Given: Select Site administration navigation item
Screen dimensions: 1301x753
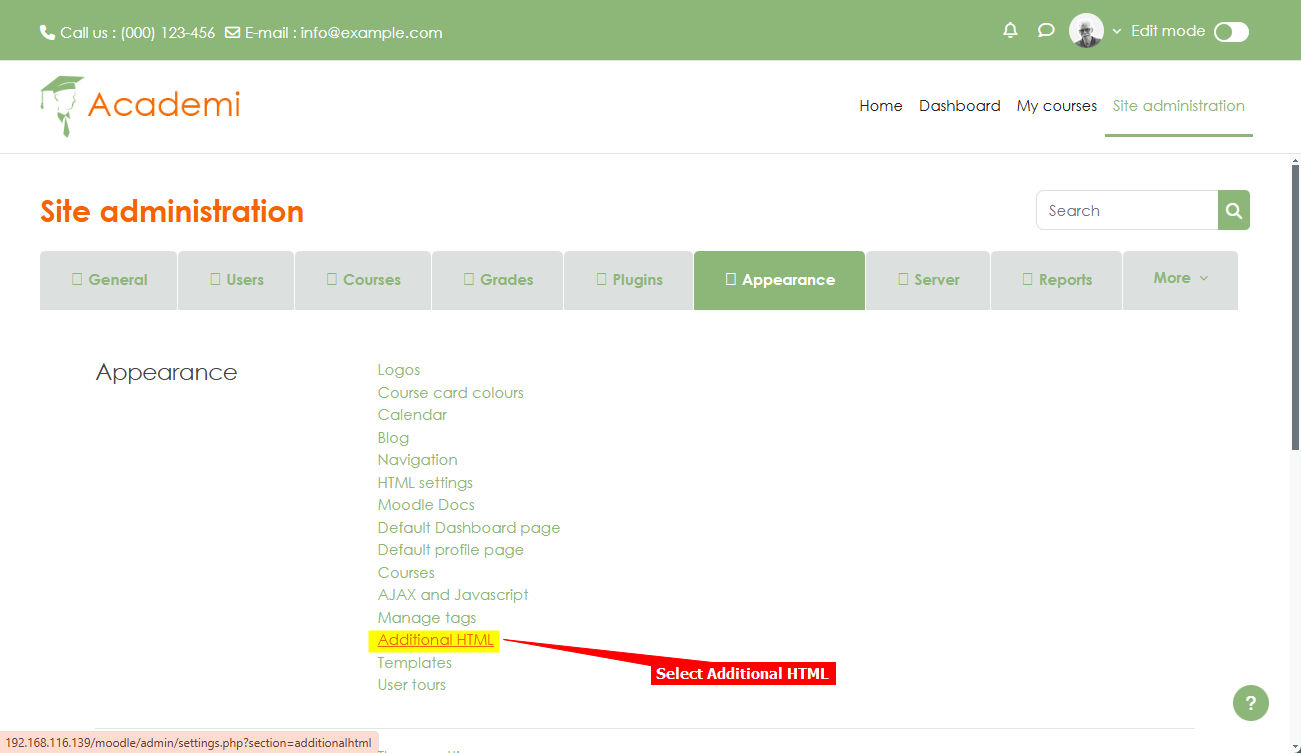Looking at the screenshot, I should [x=1179, y=105].
